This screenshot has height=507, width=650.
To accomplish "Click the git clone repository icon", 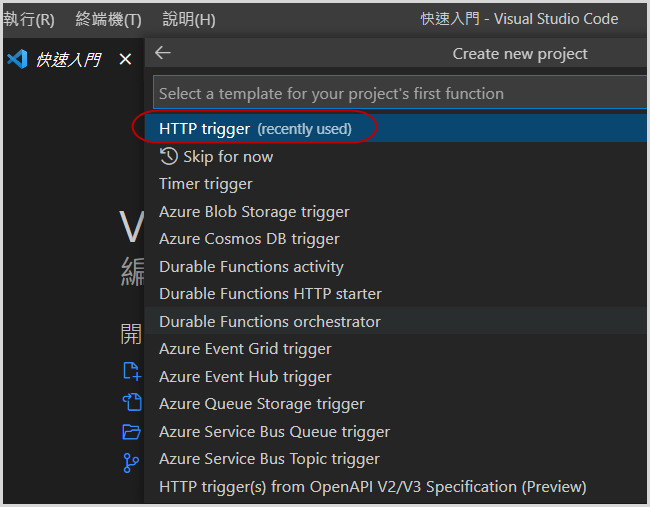I will pos(131,462).
